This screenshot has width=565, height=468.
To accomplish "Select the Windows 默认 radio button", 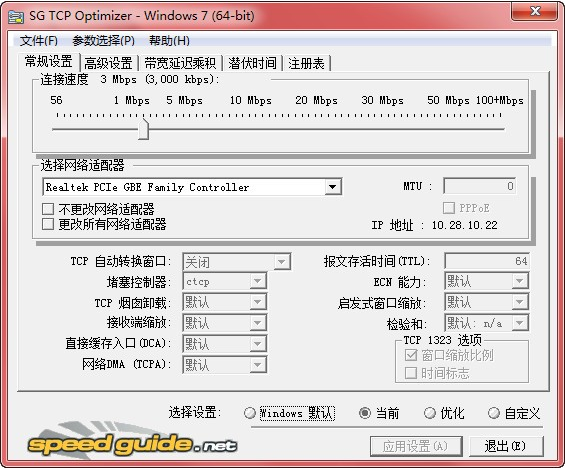I will pos(249,413).
